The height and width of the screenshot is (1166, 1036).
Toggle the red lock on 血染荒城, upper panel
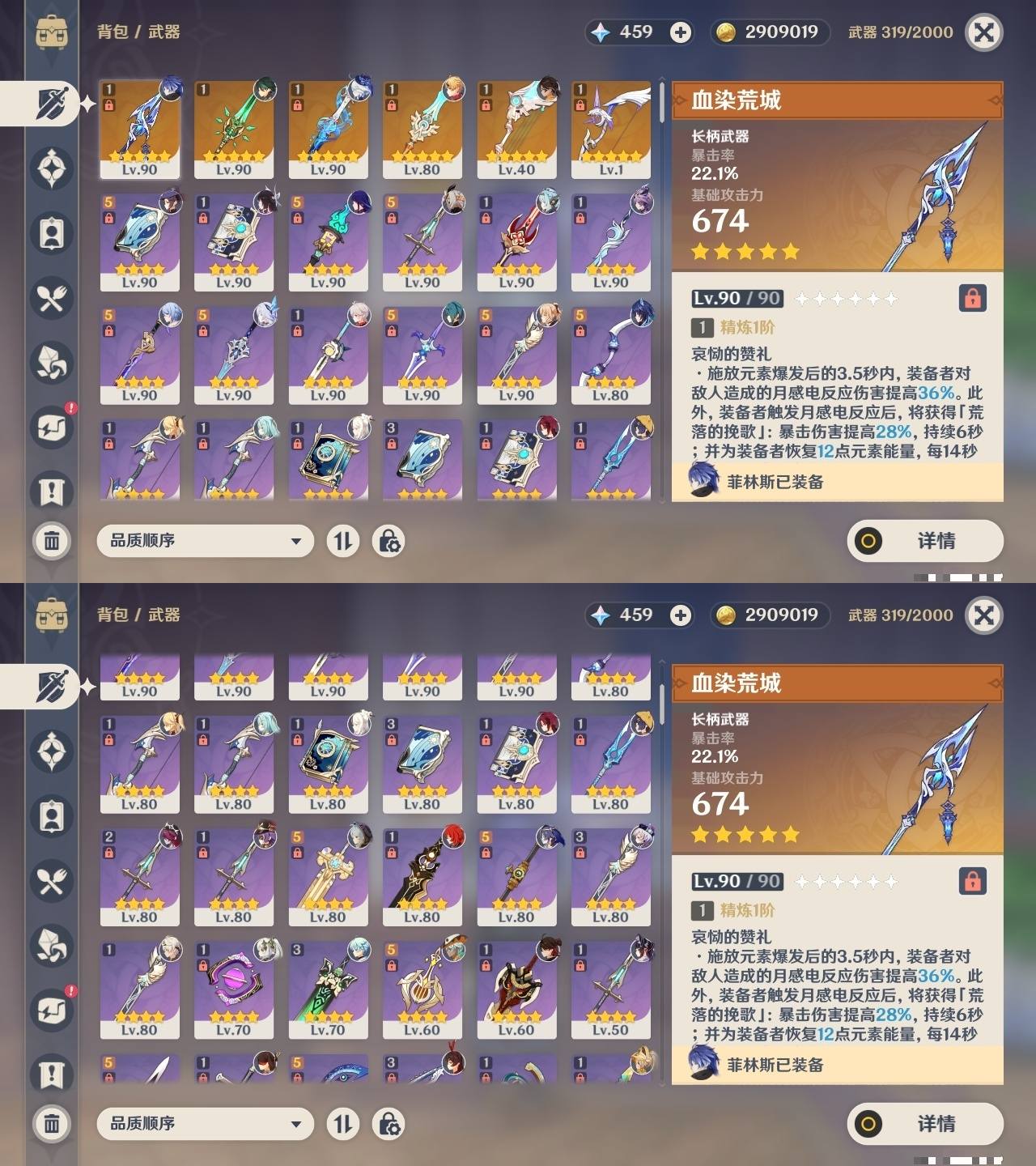click(972, 298)
